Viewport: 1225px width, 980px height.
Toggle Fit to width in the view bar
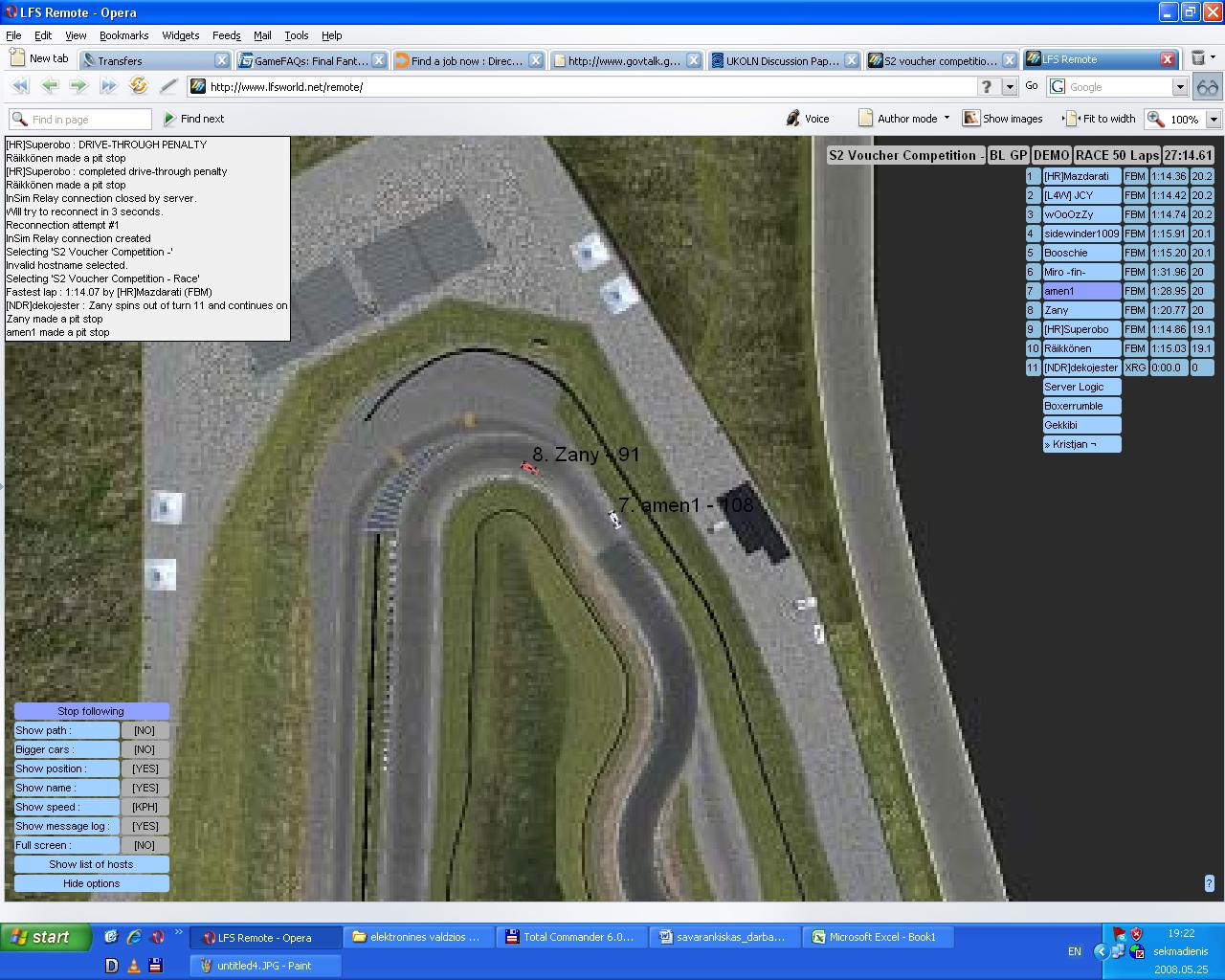(1101, 119)
